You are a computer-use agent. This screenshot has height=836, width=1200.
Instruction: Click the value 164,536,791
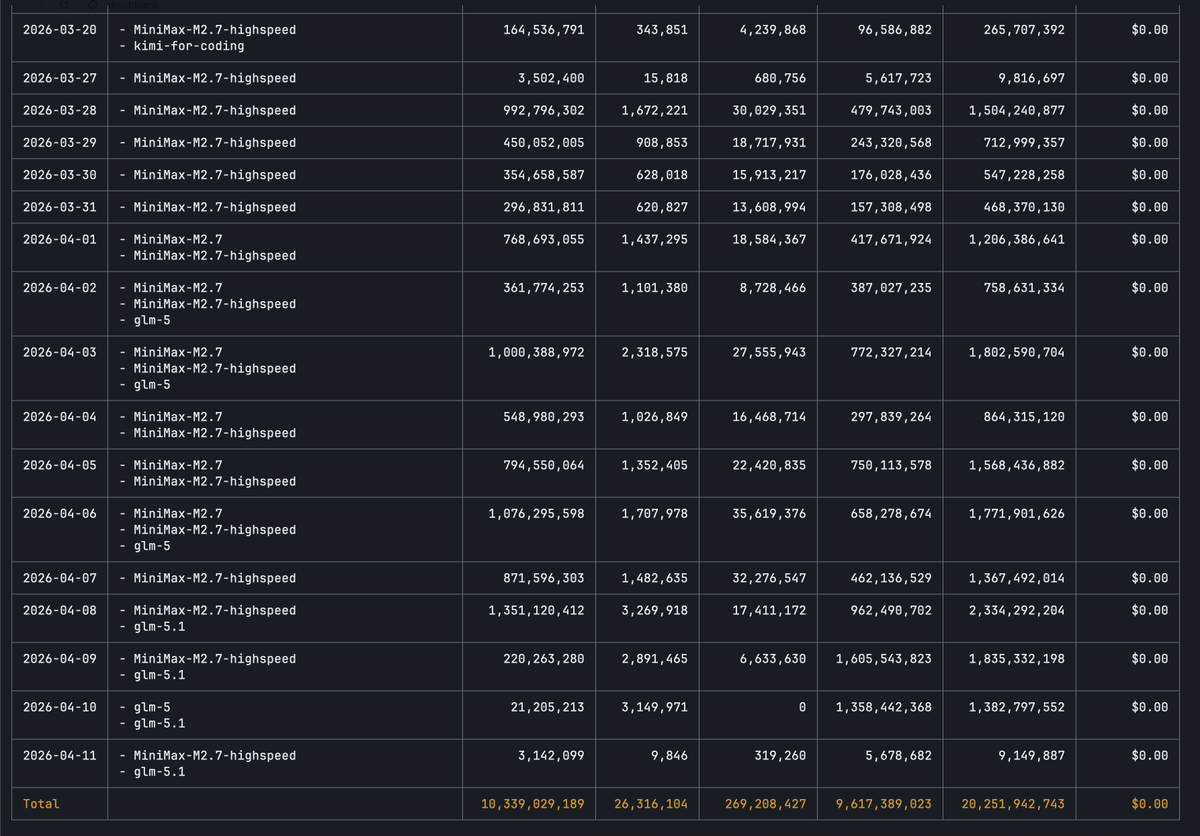coord(542,30)
